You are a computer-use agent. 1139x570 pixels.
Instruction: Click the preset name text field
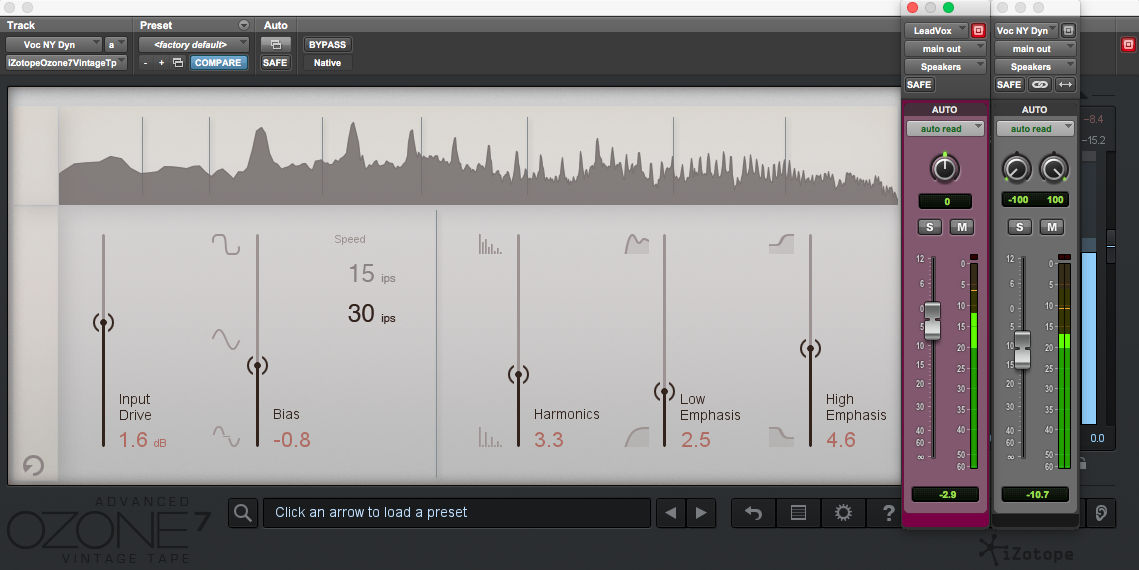[x=457, y=513]
